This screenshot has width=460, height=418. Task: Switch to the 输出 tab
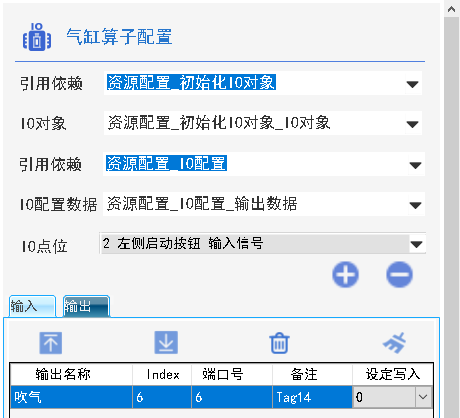point(86,306)
